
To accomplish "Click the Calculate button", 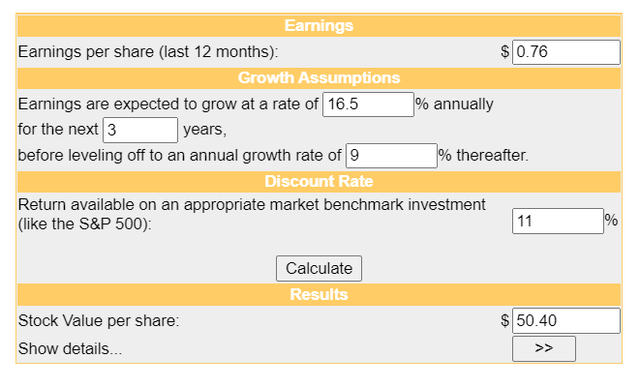I will [x=319, y=268].
